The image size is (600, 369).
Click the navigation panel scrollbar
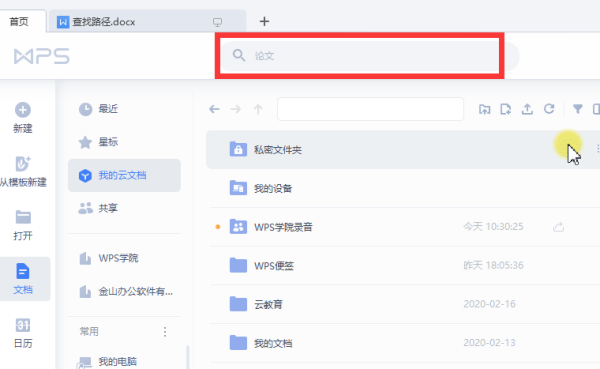(x=188, y=357)
